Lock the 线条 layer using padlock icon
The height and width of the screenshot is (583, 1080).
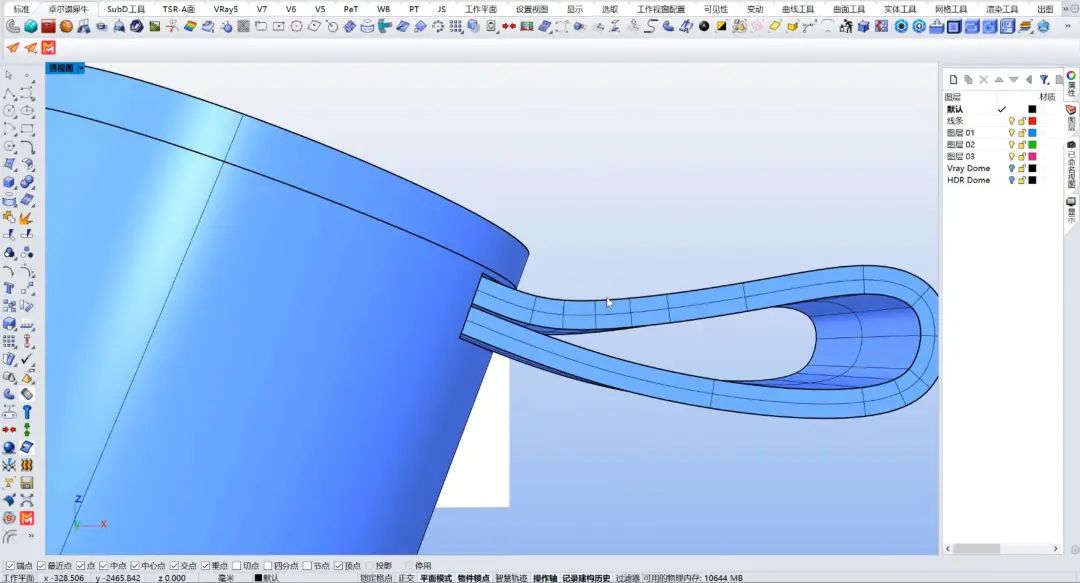tap(1022, 121)
